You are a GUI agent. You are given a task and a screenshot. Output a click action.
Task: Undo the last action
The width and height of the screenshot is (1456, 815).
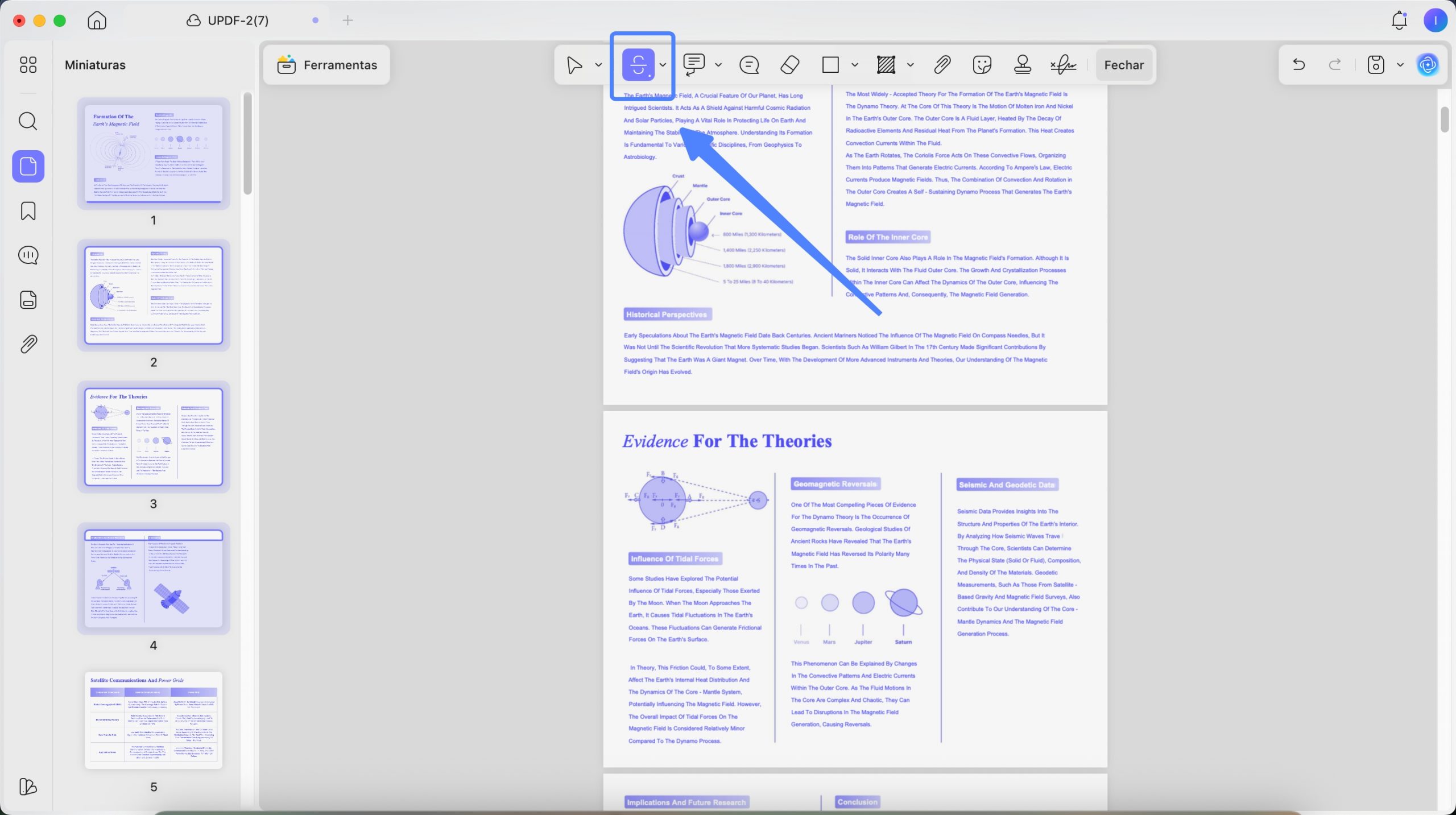point(1298,64)
